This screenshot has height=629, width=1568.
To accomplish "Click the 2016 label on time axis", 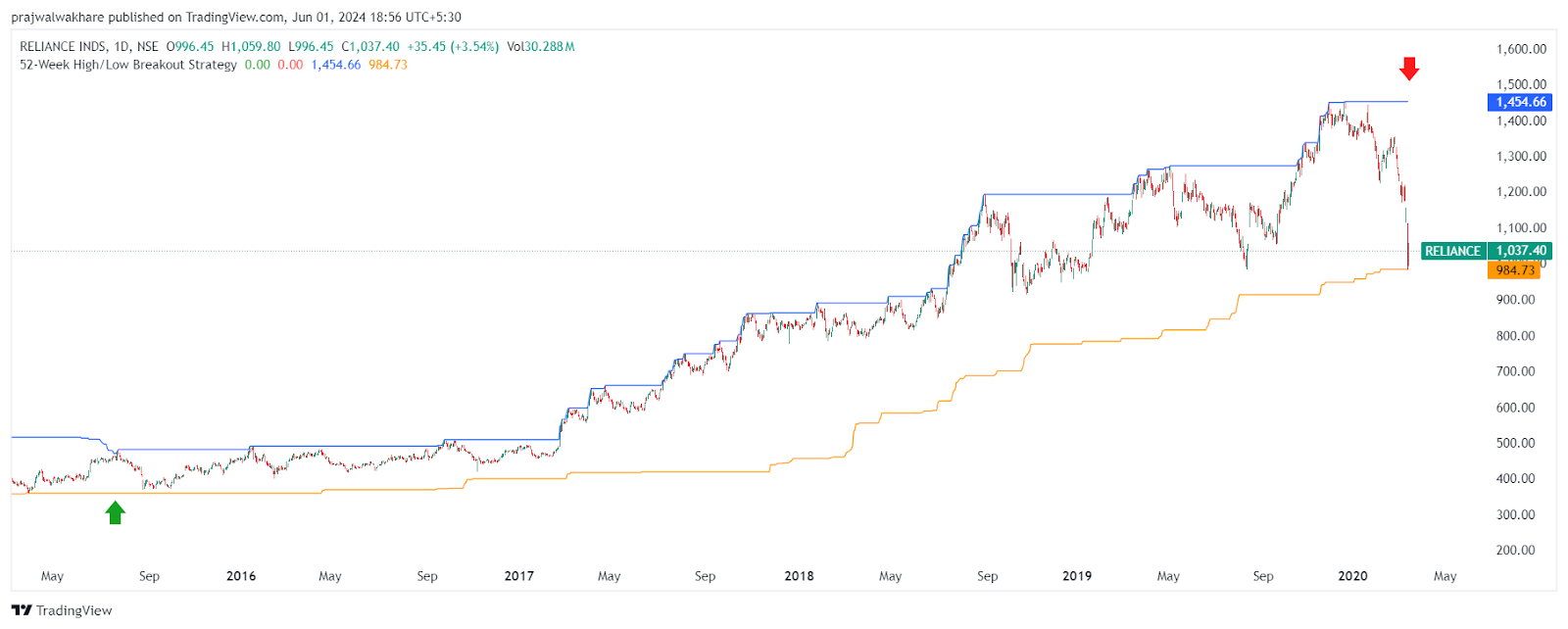I will [x=241, y=576].
